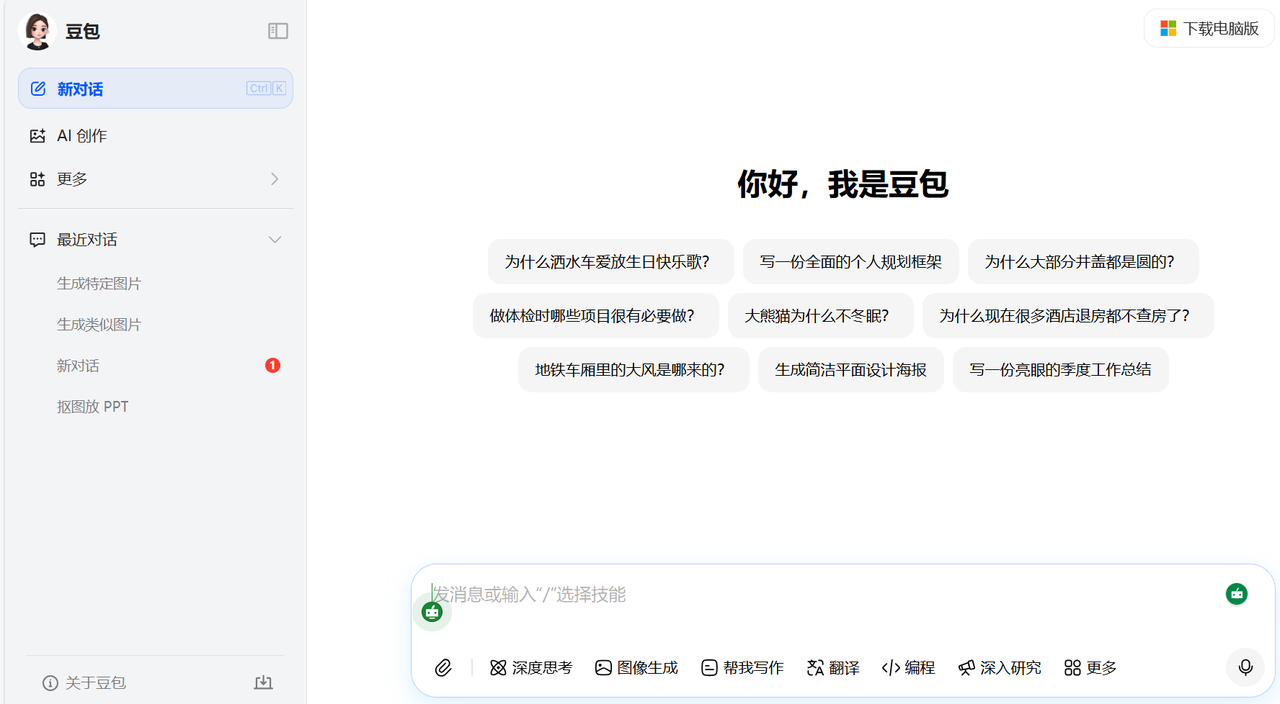This screenshot has width=1280, height=704.
Task: Click the 最近对话 section header
Action: click(x=155, y=240)
